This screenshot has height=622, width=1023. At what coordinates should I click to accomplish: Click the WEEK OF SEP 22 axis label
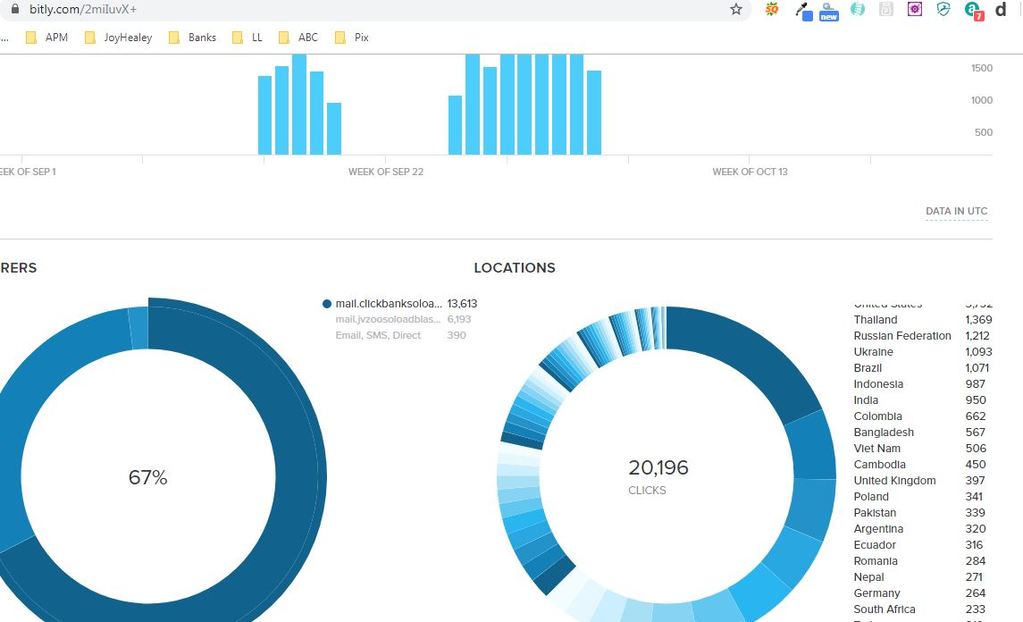click(386, 172)
